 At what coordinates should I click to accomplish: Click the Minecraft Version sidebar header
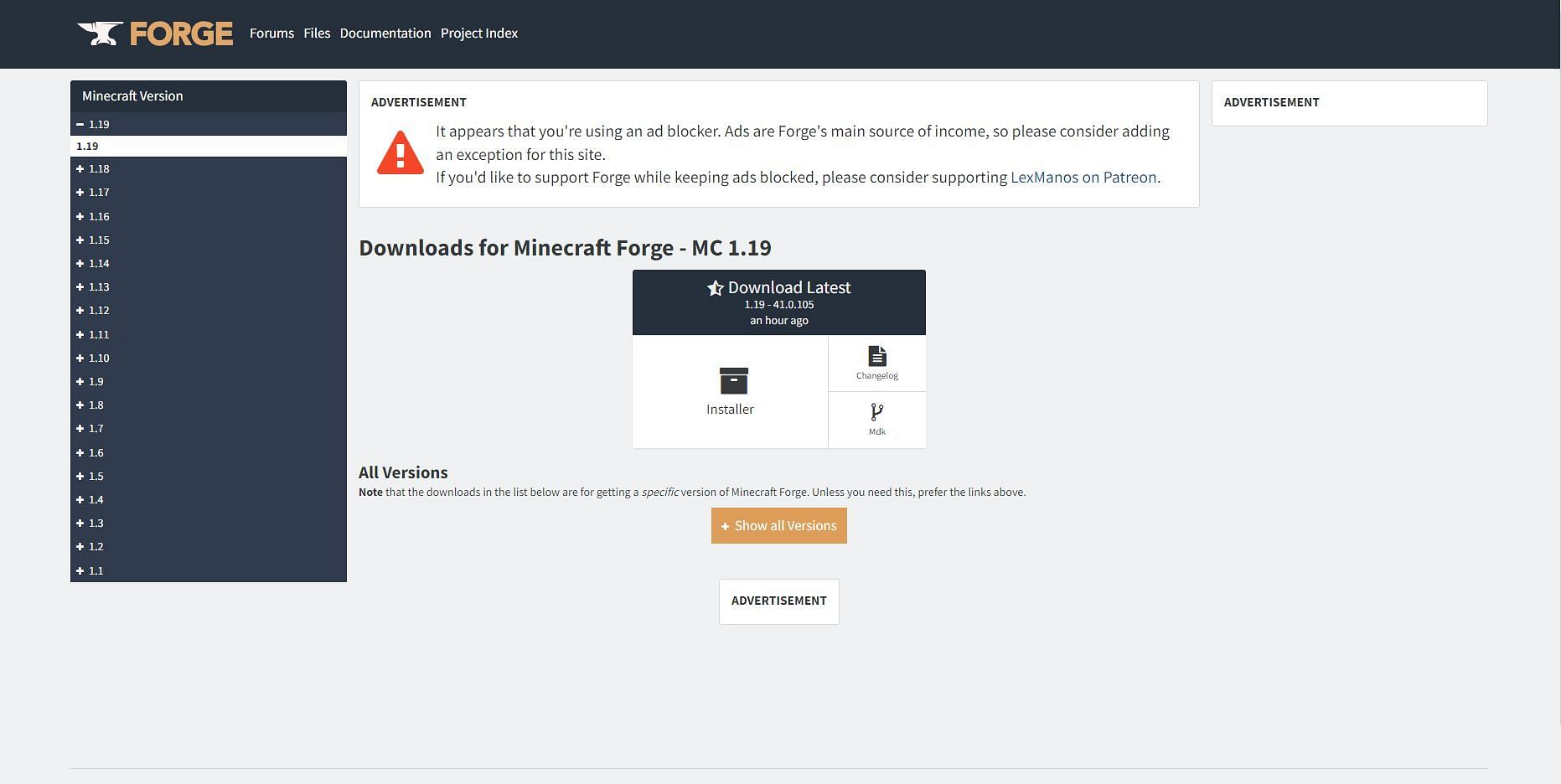(x=209, y=96)
